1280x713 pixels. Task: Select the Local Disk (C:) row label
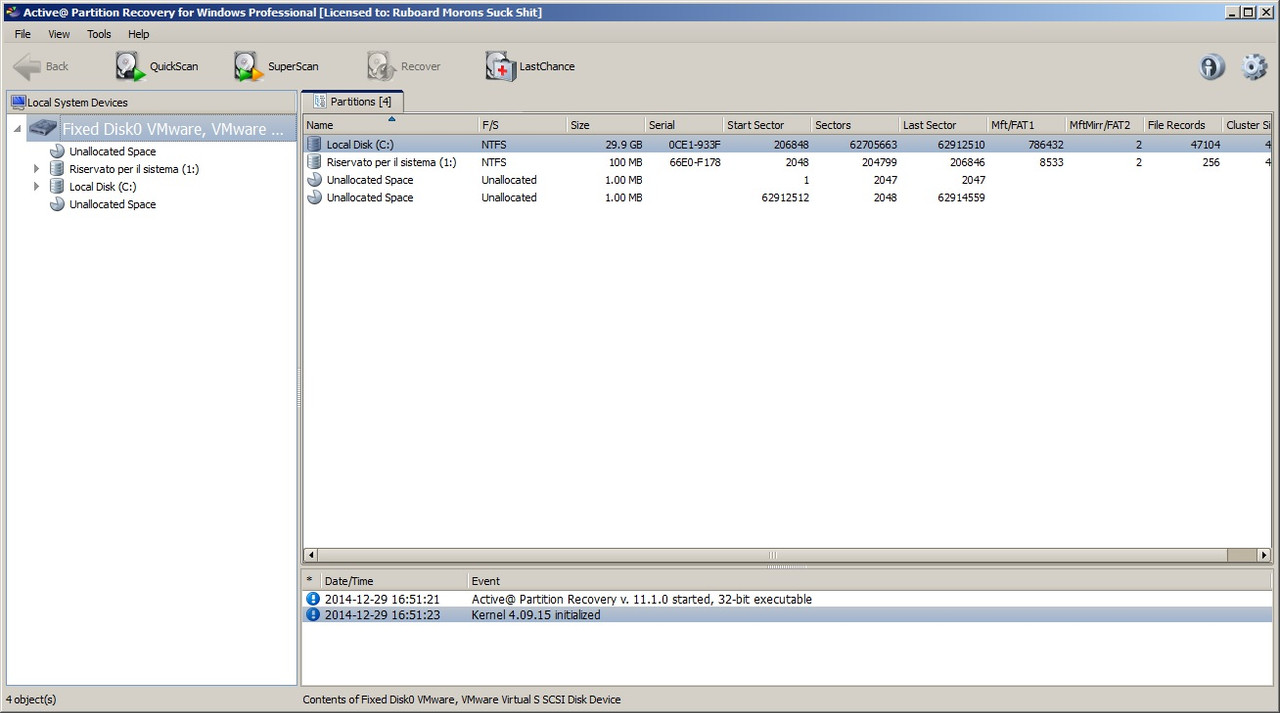(359, 145)
